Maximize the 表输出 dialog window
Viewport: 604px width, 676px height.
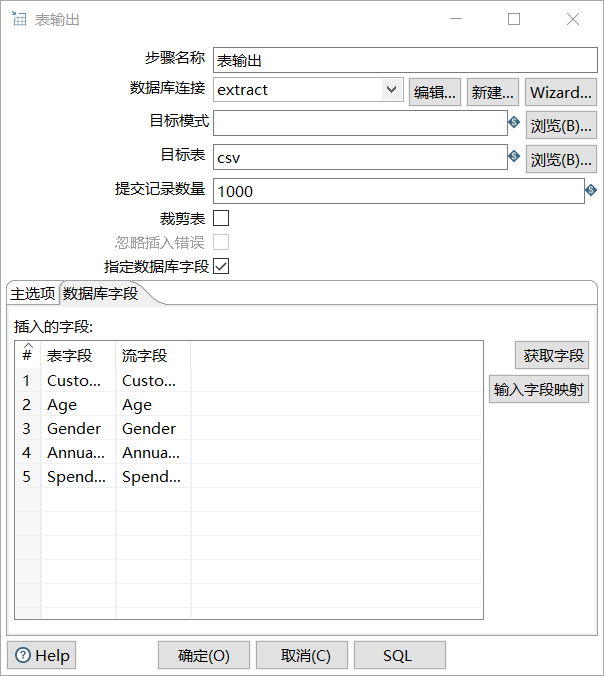(x=514, y=19)
